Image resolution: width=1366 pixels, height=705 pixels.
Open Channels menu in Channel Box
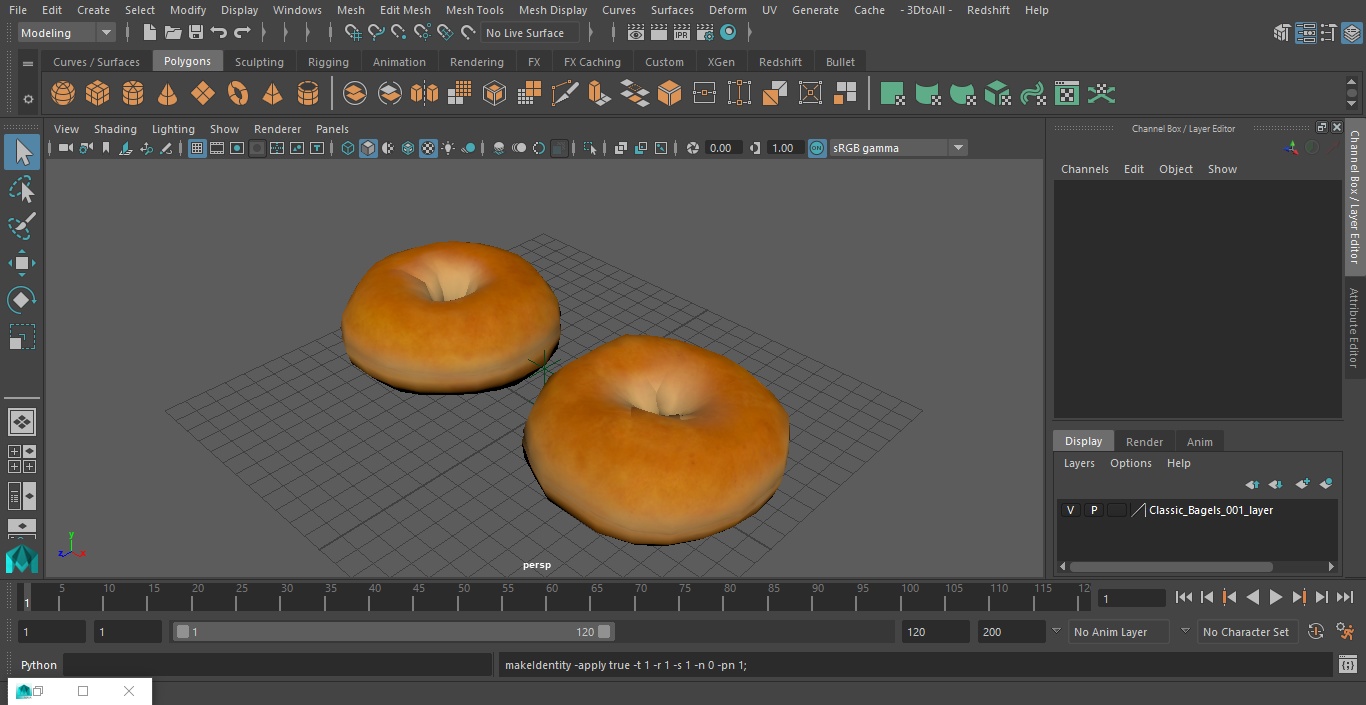point(1084,169)
